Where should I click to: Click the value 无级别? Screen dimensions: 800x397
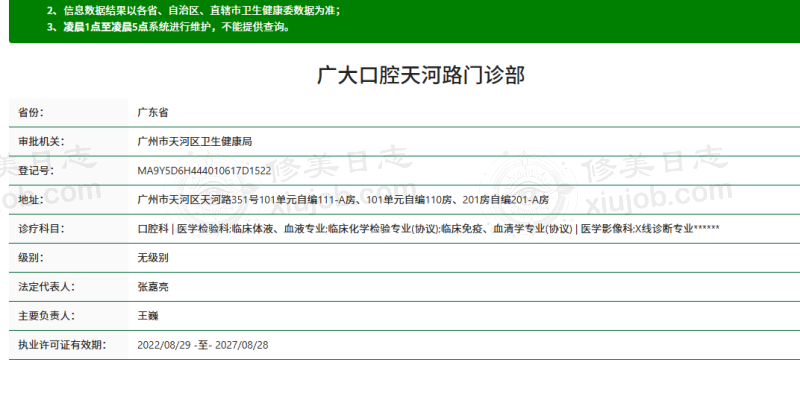coord(153,258)
